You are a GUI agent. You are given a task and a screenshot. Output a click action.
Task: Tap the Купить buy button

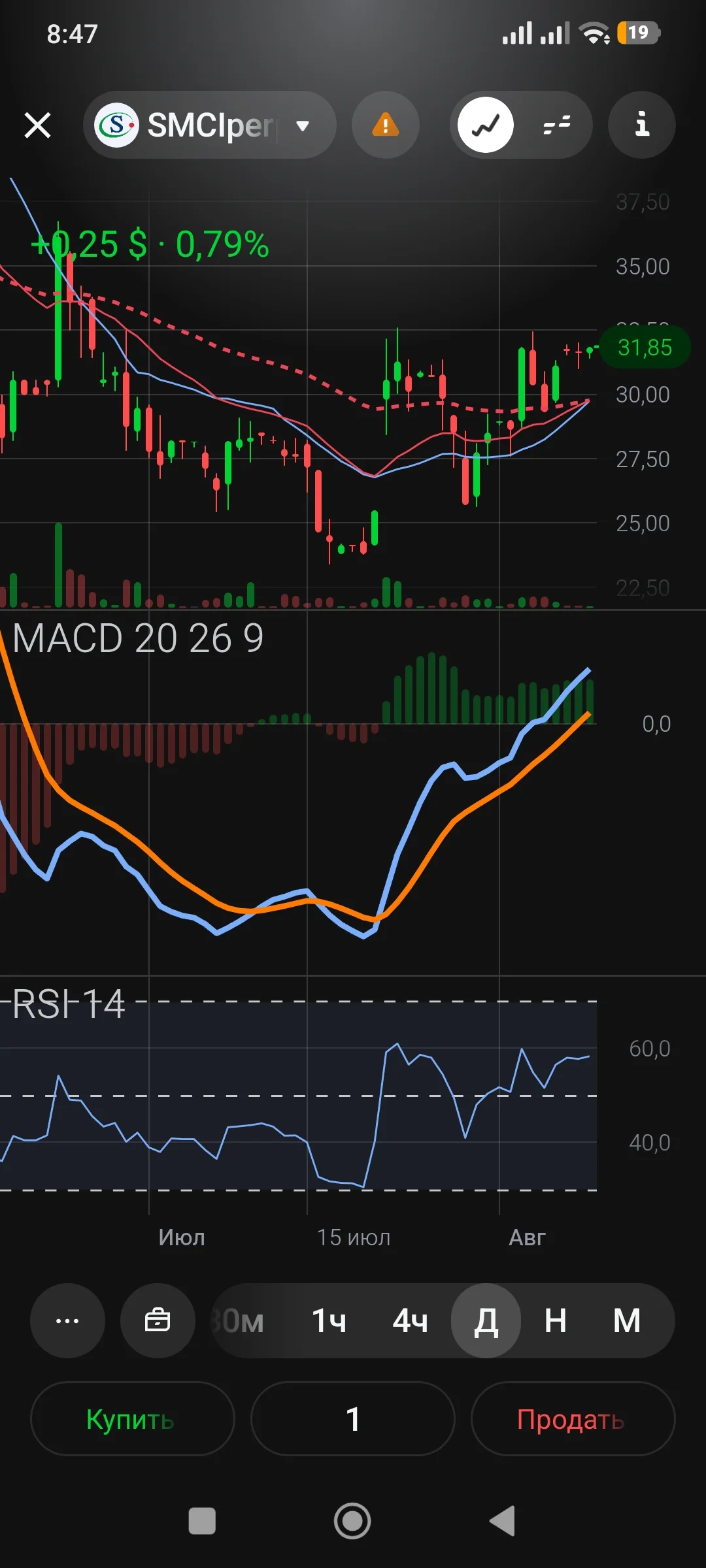tap(132, 1418)
